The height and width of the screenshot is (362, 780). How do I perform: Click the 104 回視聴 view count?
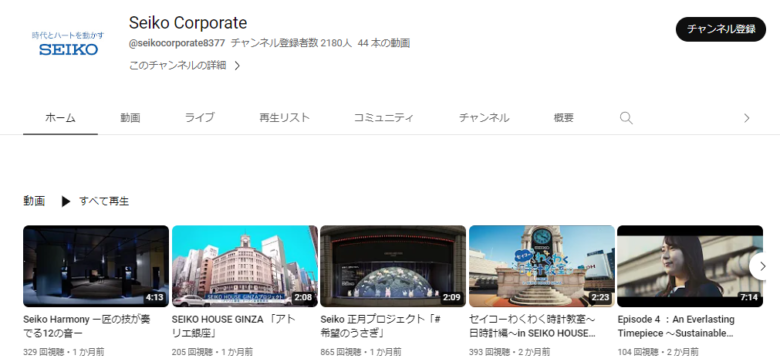(639, 352)
